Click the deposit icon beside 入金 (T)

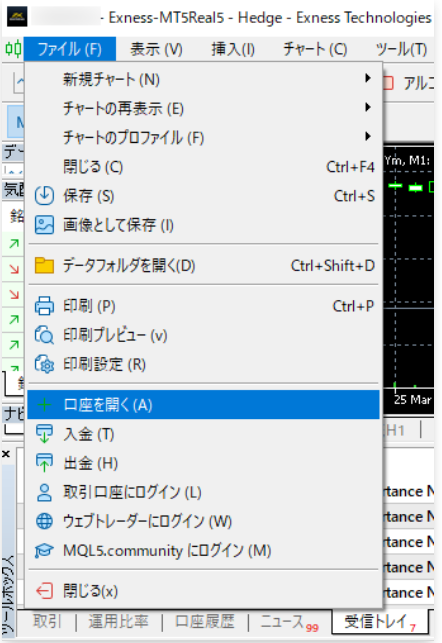tap(44, 434)
